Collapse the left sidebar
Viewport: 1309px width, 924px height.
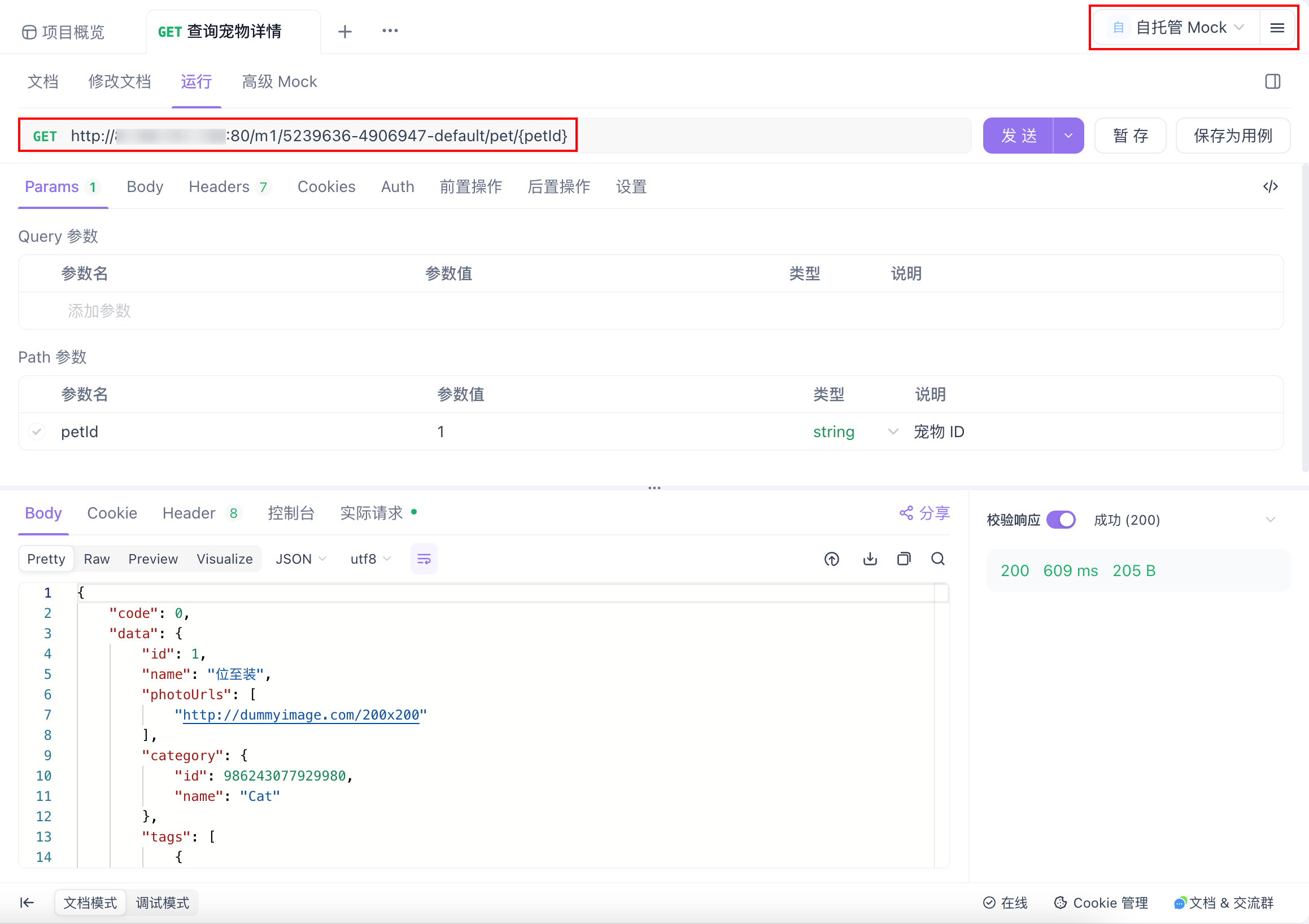(26, 903)
